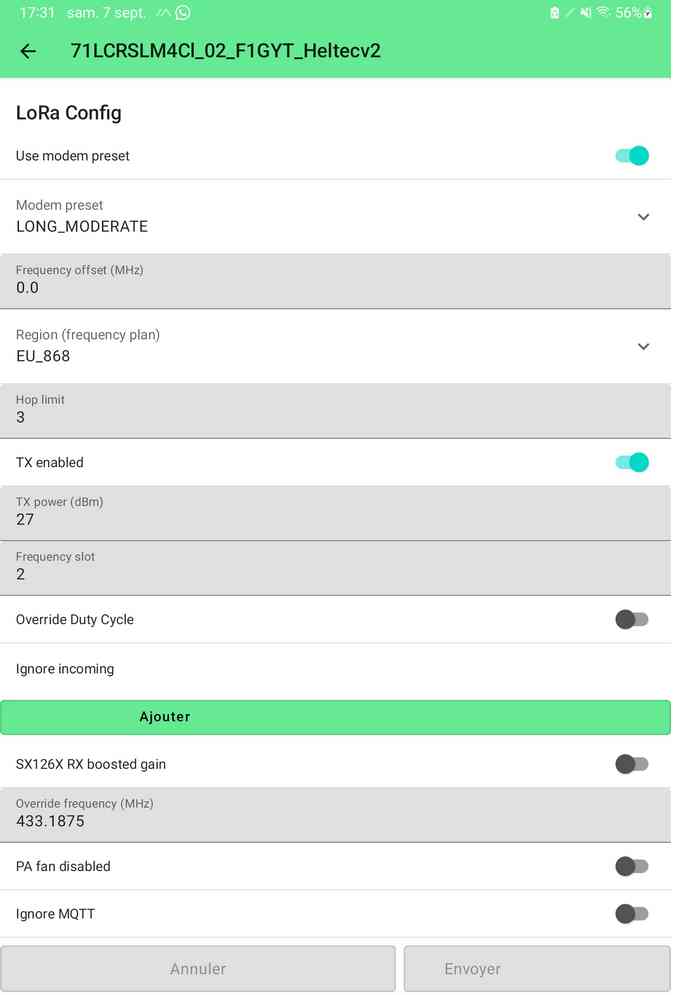Disable the Use modem preset switch

click(x=632, y=155)
